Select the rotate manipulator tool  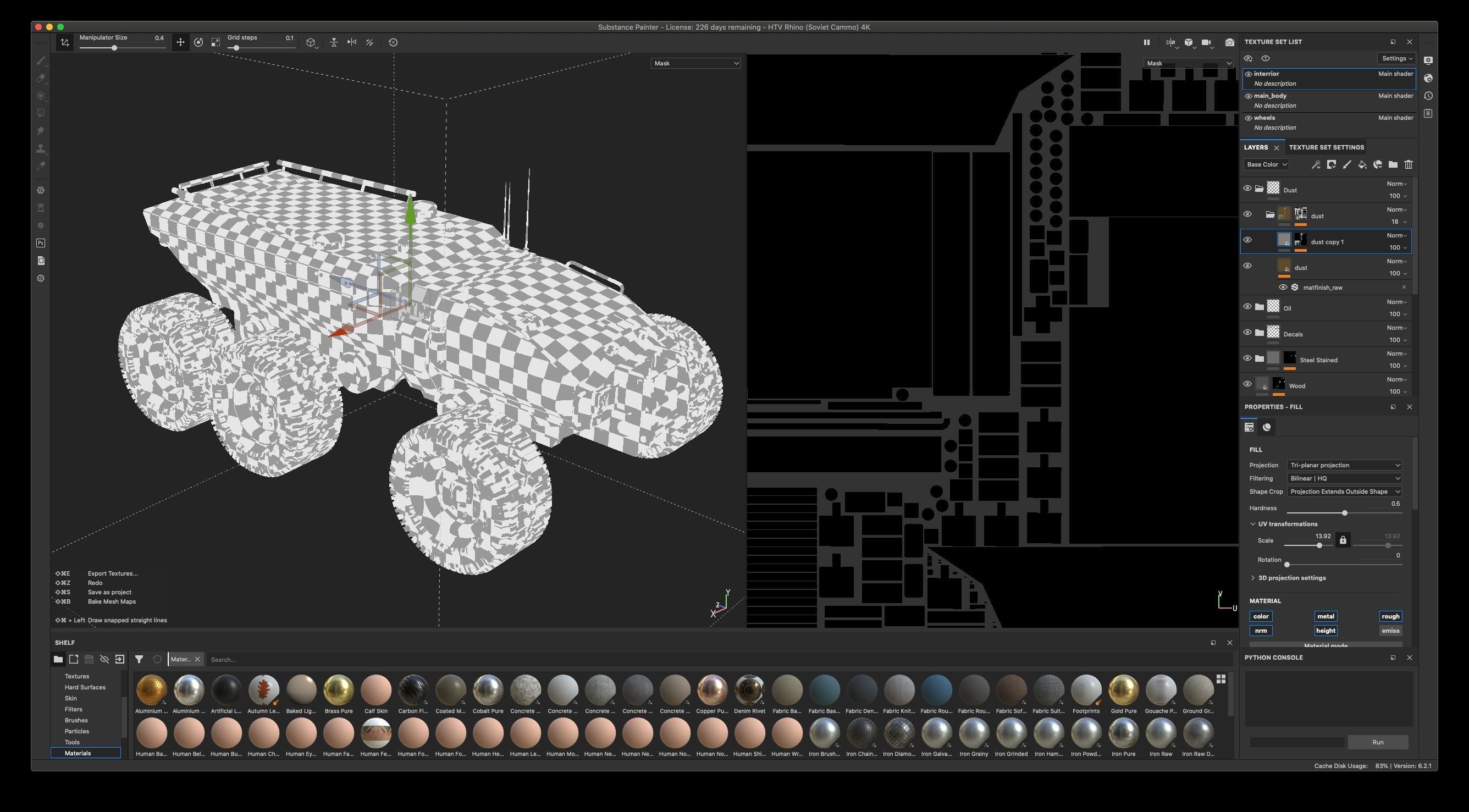(x=198, y=42)
